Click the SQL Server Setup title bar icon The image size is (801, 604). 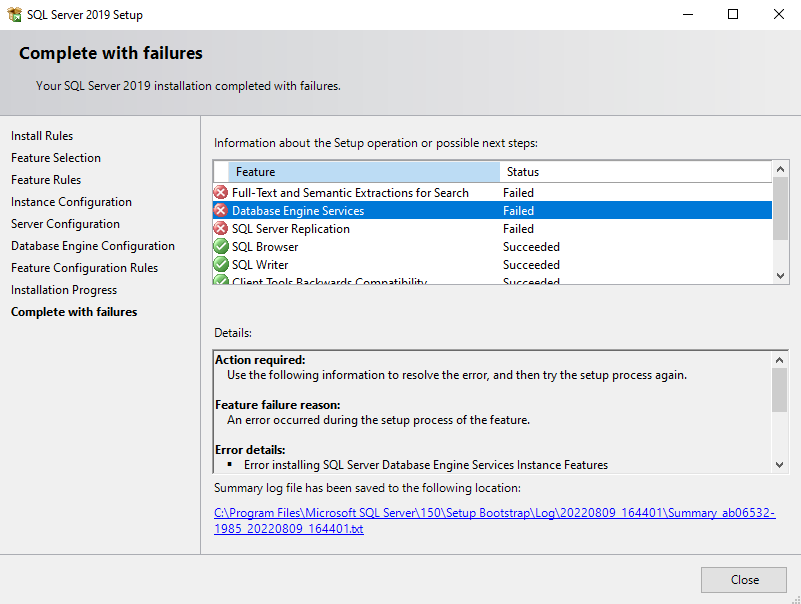(14, 14)
